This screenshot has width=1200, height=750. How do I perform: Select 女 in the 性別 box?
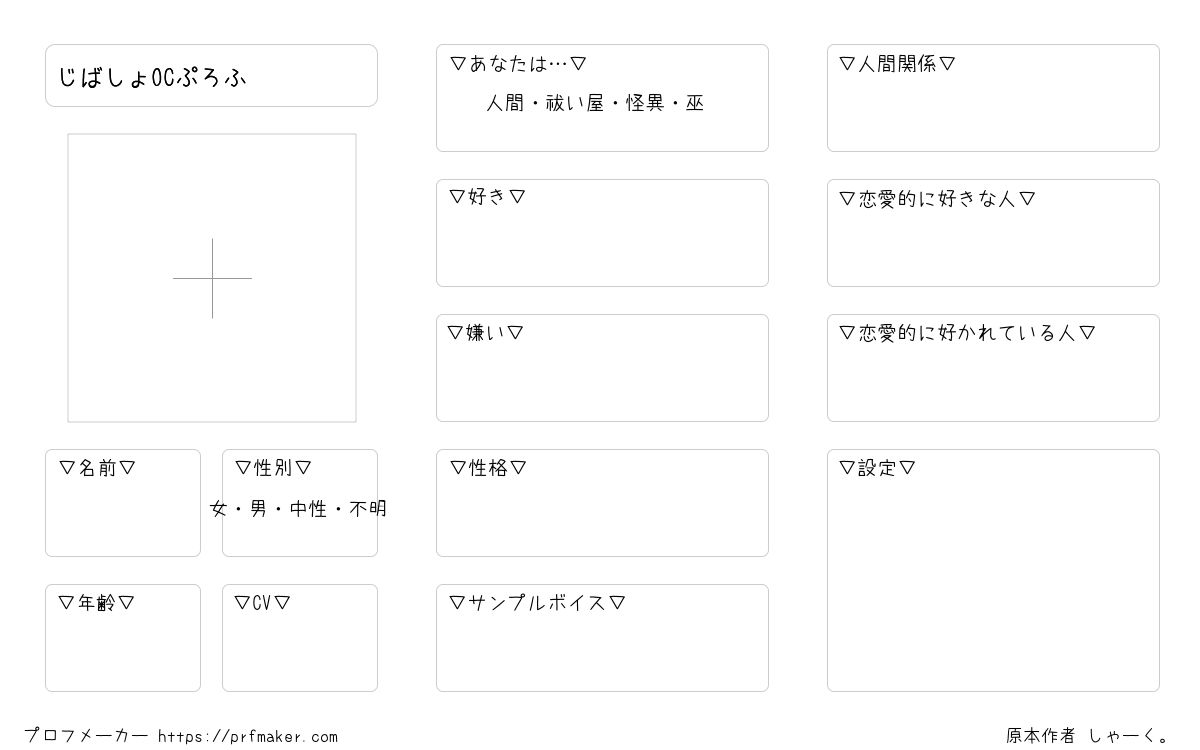click(219, 509)
